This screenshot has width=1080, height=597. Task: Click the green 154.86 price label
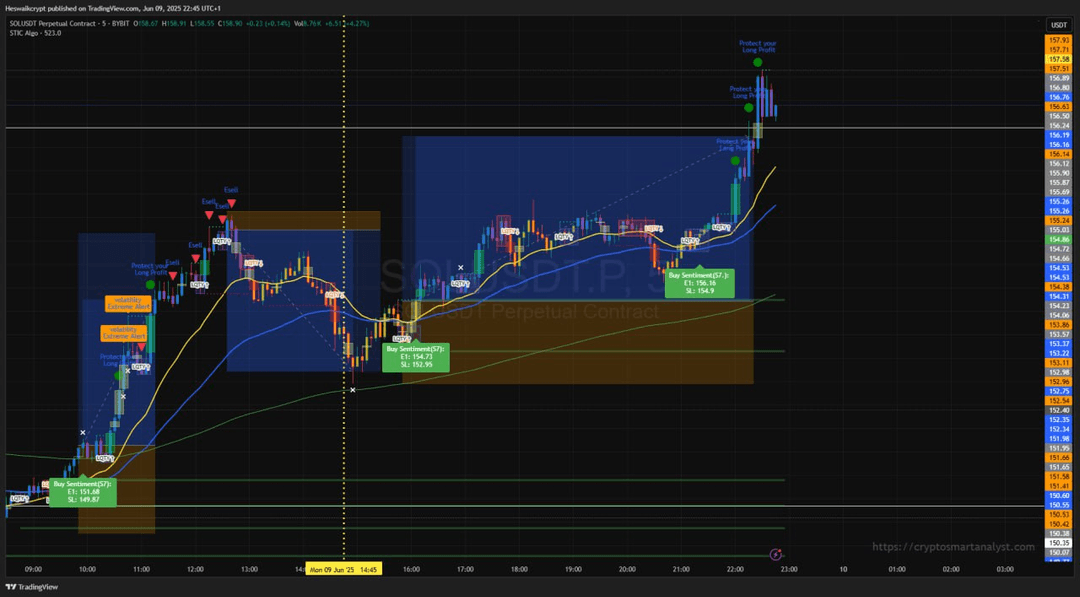pyautogui.click(x=1059, y=240)
